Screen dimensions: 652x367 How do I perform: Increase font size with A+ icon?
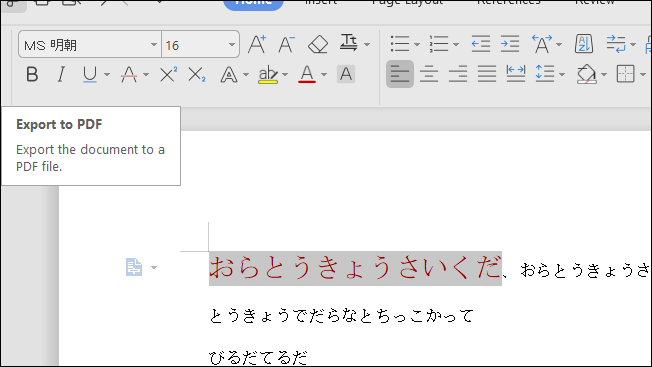[257, 44]
